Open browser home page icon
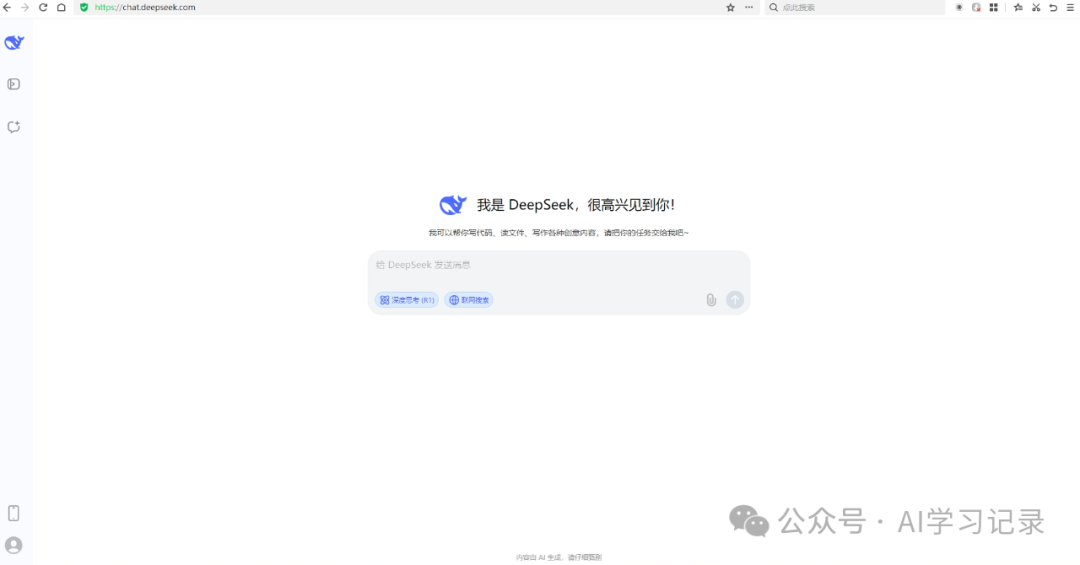The width and height of the screenshot is (1080, 565). (x=61, y=8)
